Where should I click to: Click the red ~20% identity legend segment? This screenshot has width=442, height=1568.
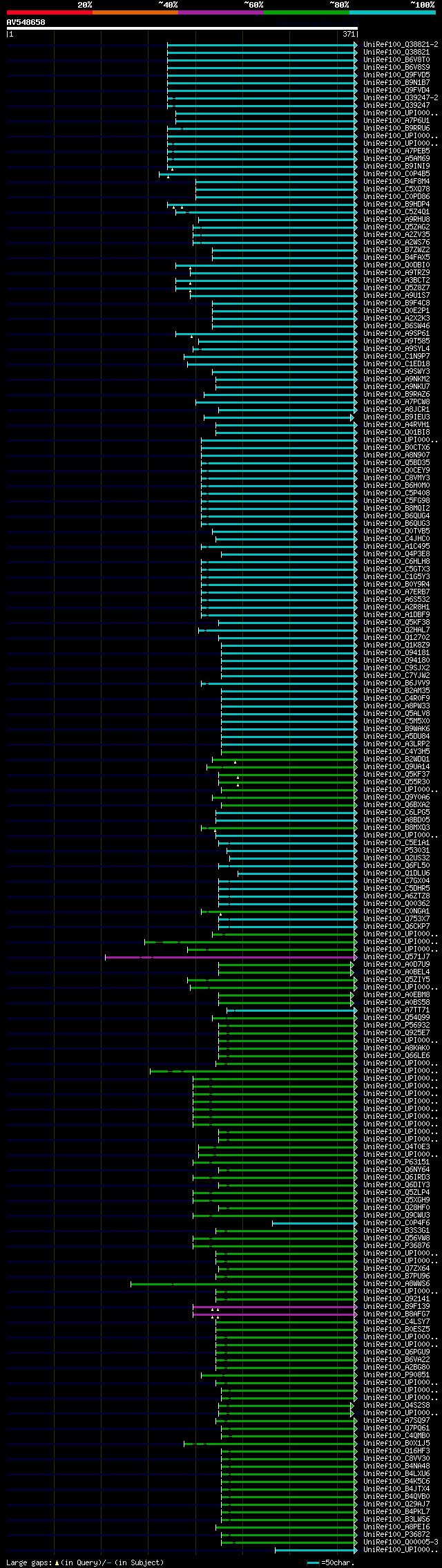click(50, 12)
